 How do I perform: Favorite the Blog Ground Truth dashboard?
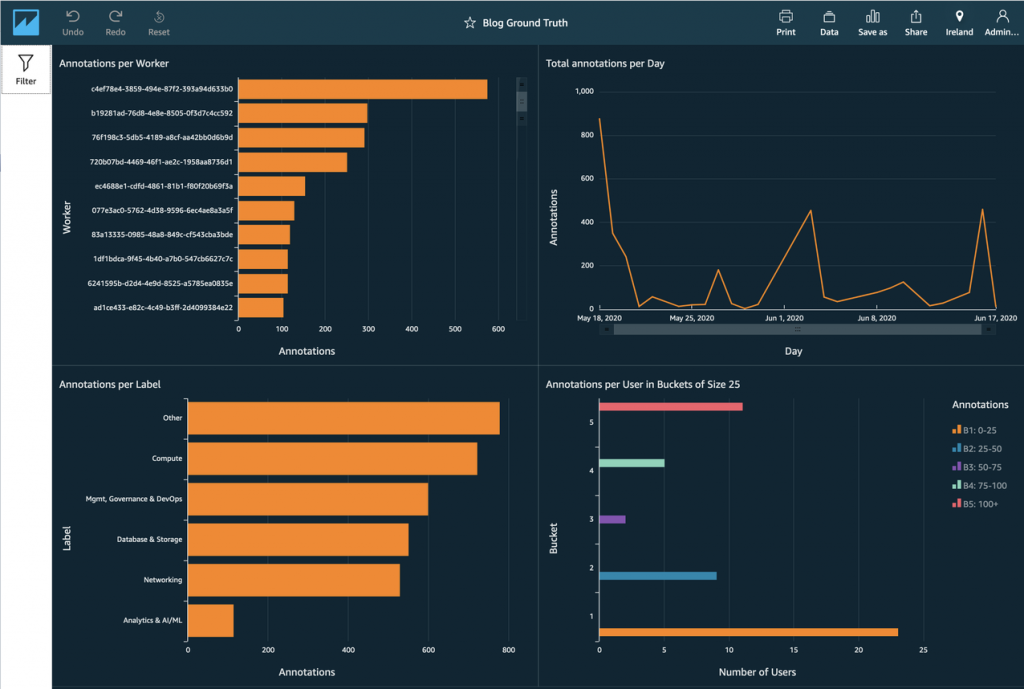click(x=469, y=22)
